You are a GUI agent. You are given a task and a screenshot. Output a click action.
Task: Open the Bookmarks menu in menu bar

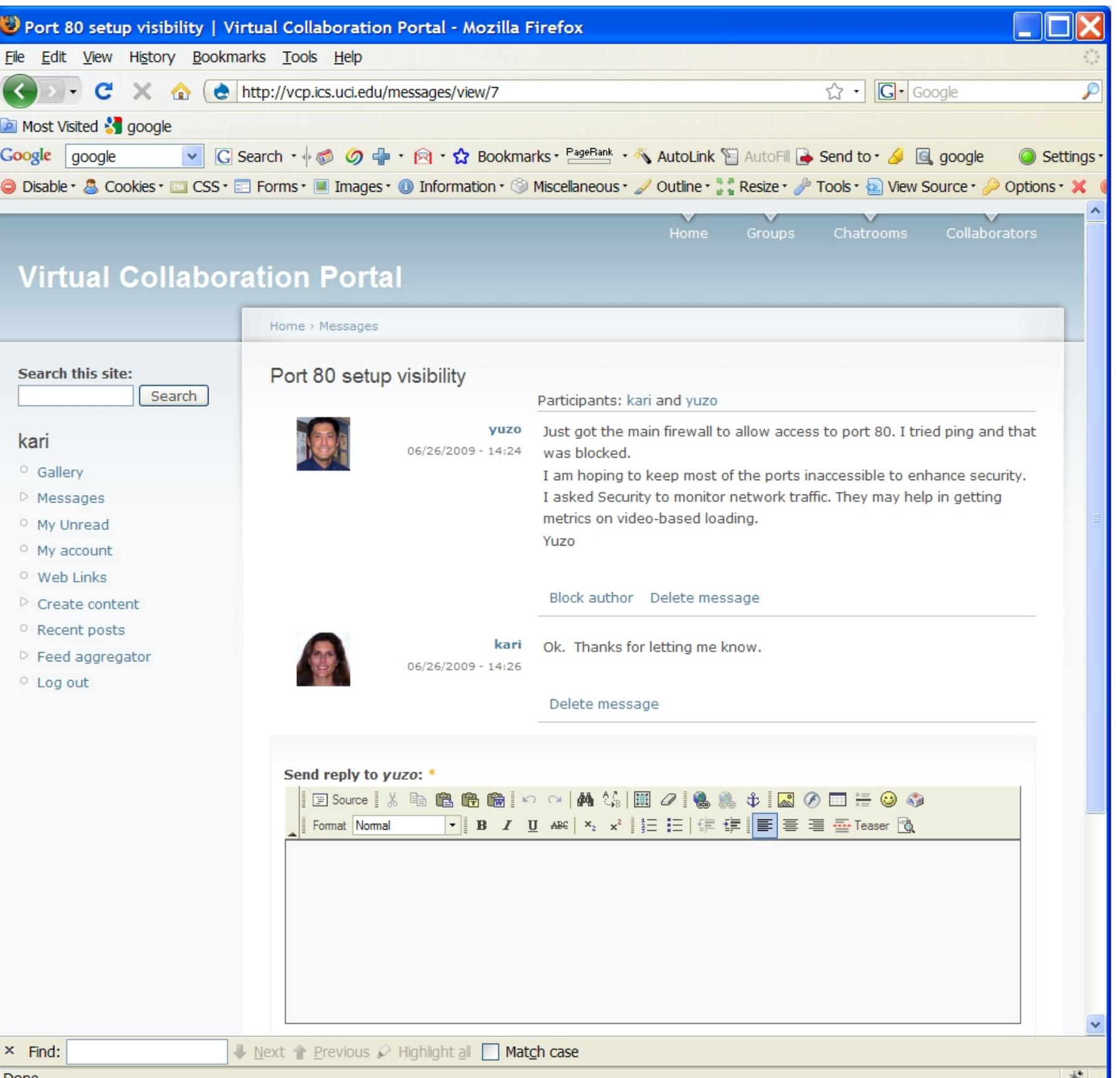pos(228,57)
